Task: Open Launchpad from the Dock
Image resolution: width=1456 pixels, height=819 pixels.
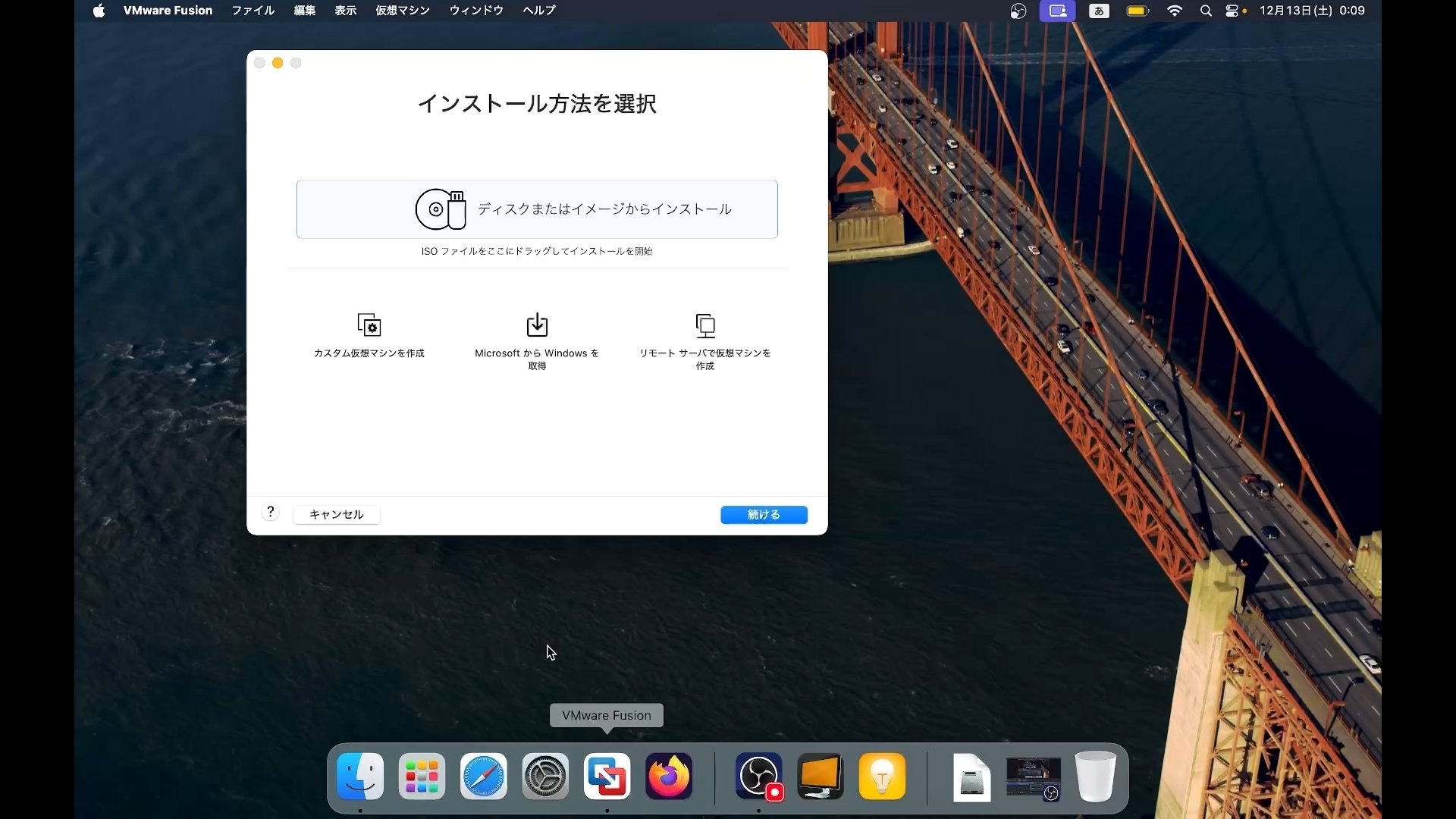Action: click(x=421, y=777)
